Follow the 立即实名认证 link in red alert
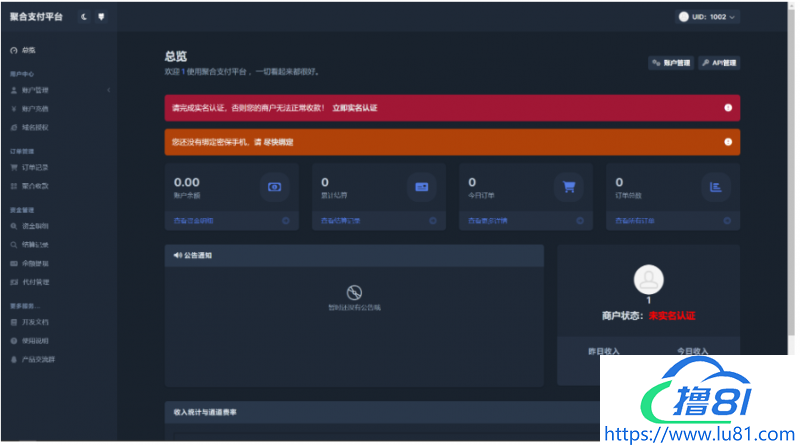 click(355, 107)
